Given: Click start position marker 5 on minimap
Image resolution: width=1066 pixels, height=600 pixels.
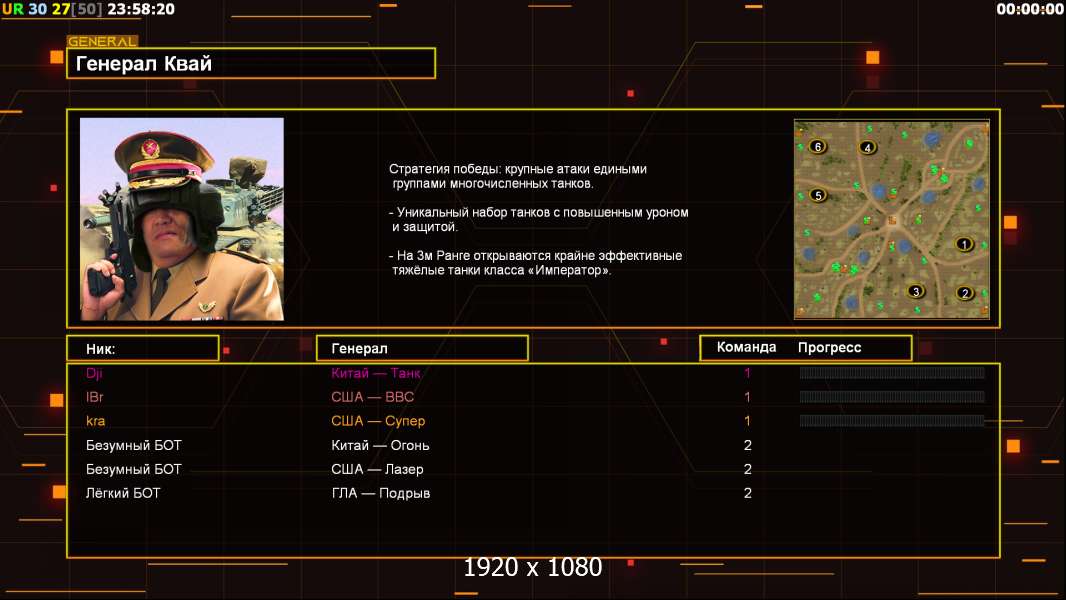Looking at the screenshot, I should (x=818, y=196).
